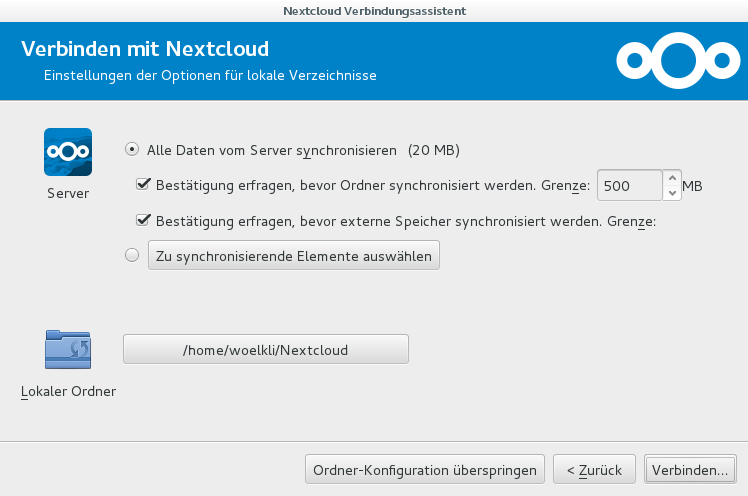Open 'Zu synchronisierende Elemente auswählen' button
Viewport: 748px width, 496px height.
click(x=294, y=255)
